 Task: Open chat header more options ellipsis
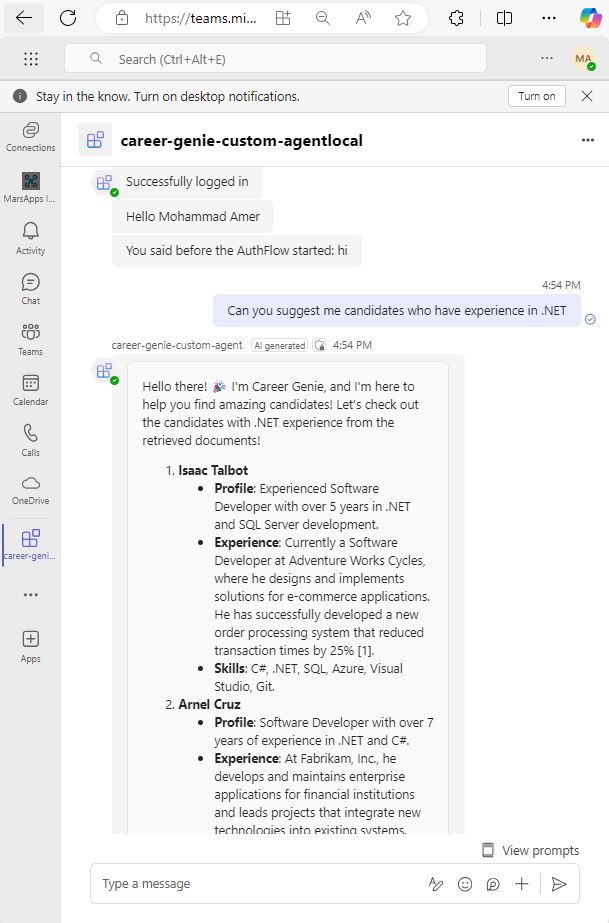point(587,140)
